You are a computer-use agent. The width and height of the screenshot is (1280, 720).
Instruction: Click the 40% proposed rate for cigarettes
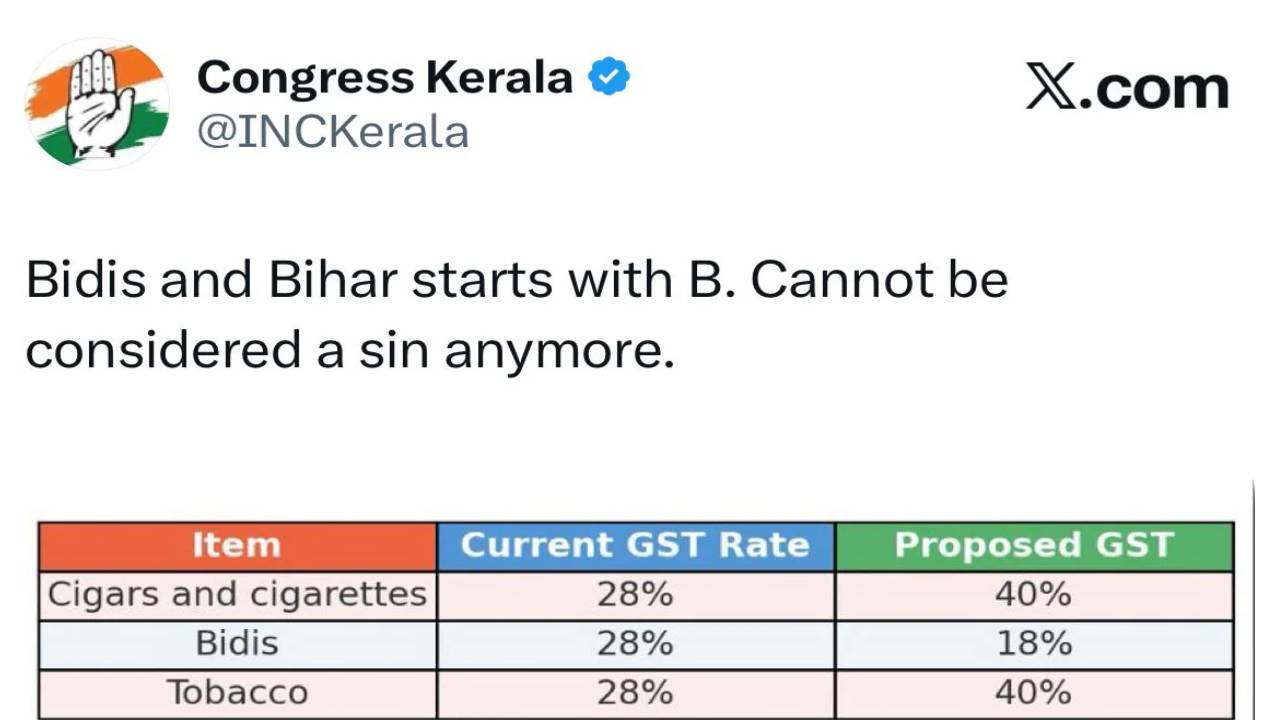pyautogui.click(x=1034, y=595)
